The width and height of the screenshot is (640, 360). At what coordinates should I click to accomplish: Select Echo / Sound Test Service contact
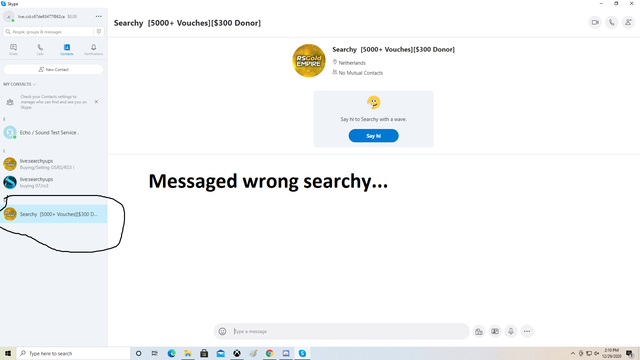(x=53, y=133)
